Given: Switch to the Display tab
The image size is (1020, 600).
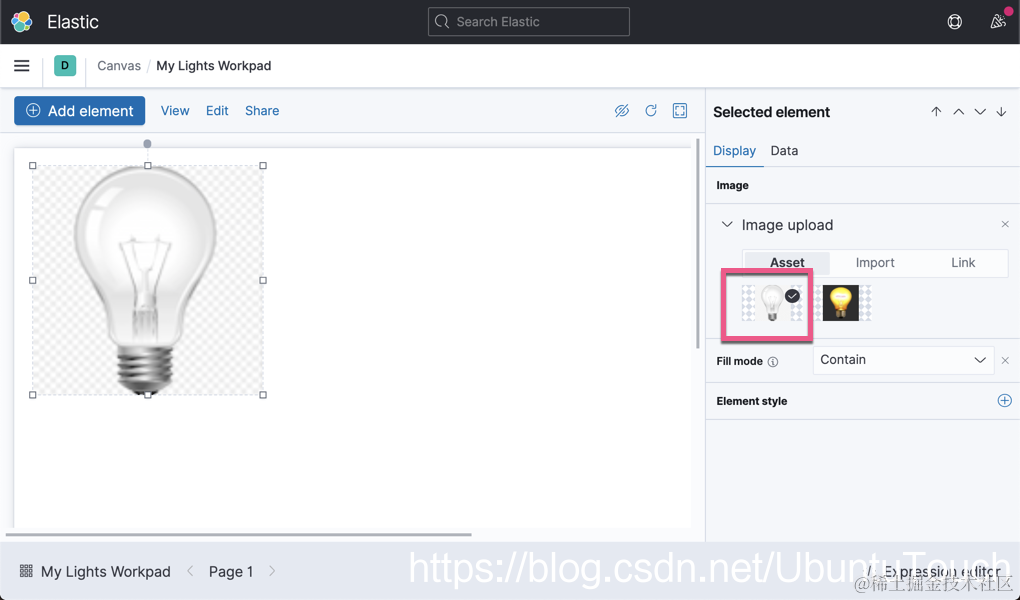Looking at the screenshot, I should point(734,151).
